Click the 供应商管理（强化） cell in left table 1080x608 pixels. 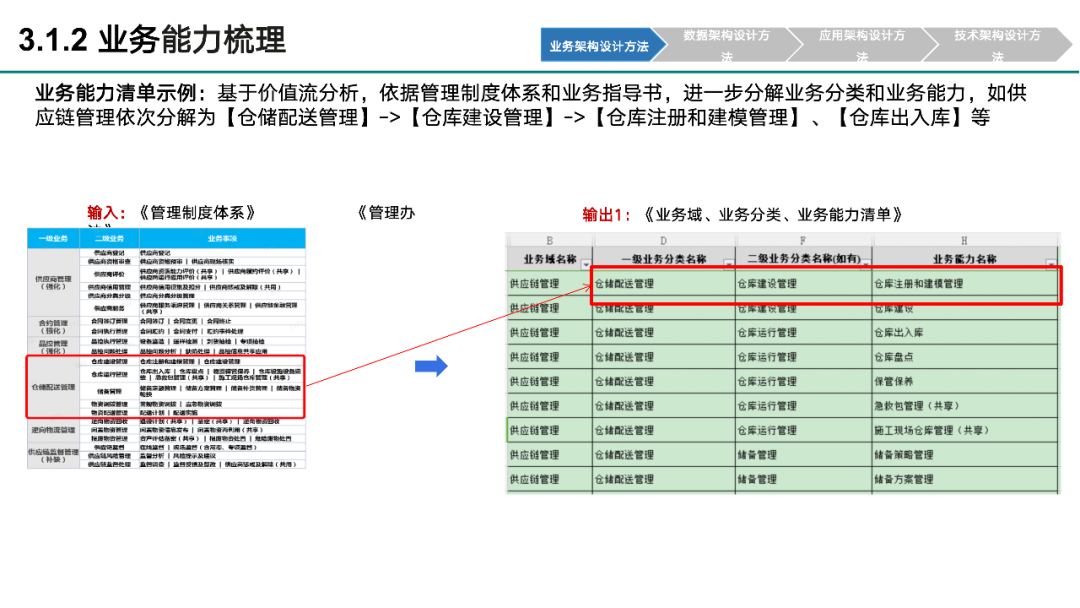tap(53, 282)
